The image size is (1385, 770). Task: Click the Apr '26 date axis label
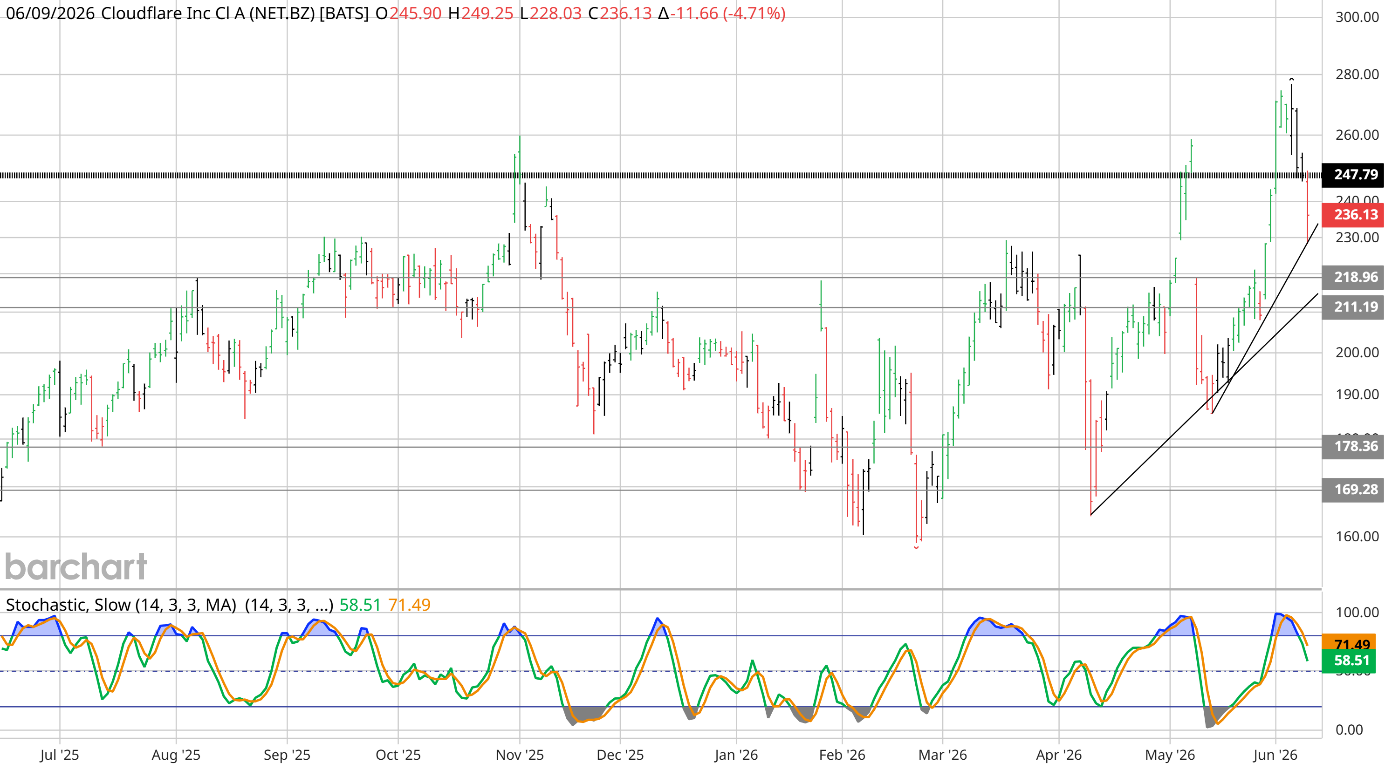coord(1059,755)
